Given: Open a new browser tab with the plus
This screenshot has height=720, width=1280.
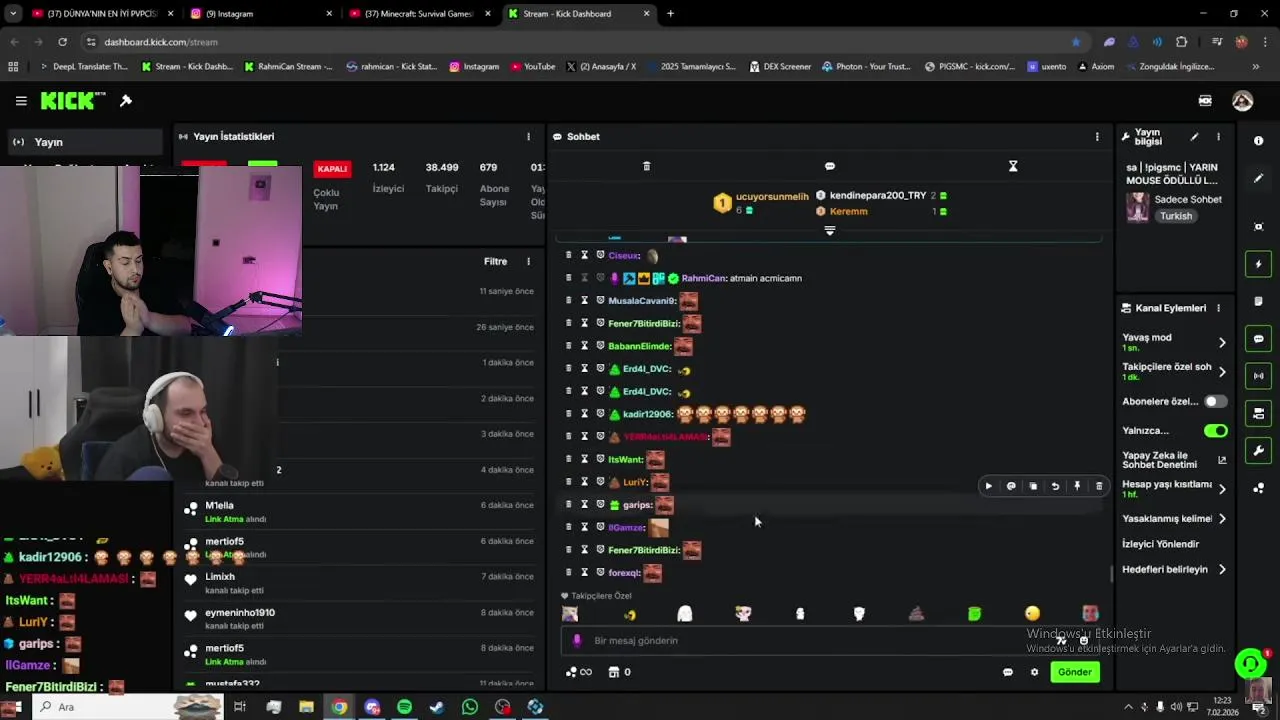Looking at the screenshot, I should click(x=670, y=14).
